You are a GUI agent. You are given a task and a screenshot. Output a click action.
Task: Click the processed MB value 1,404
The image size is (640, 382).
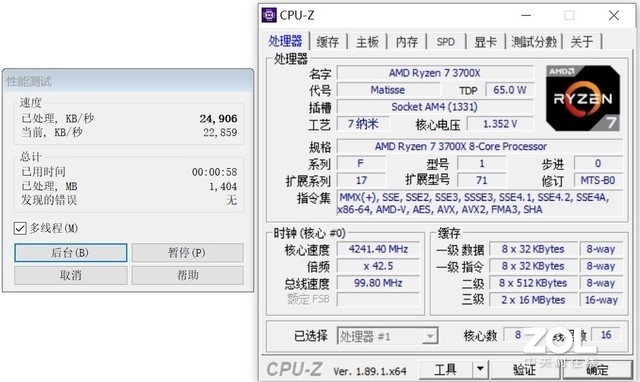pos(223,187)
